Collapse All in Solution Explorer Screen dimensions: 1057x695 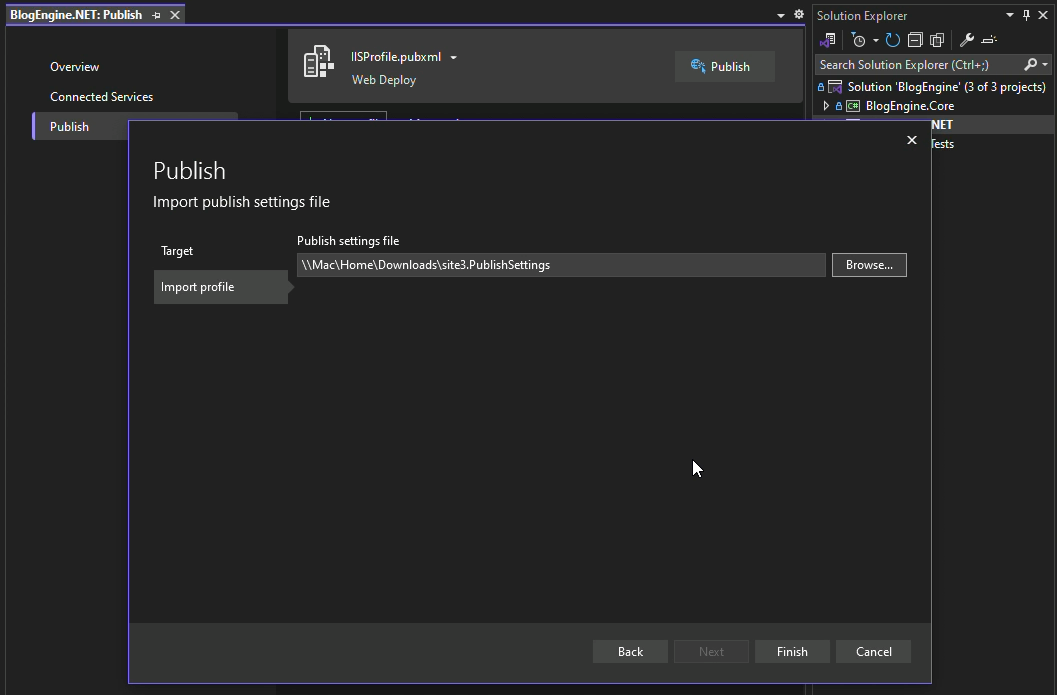click(x=915, y=40)
